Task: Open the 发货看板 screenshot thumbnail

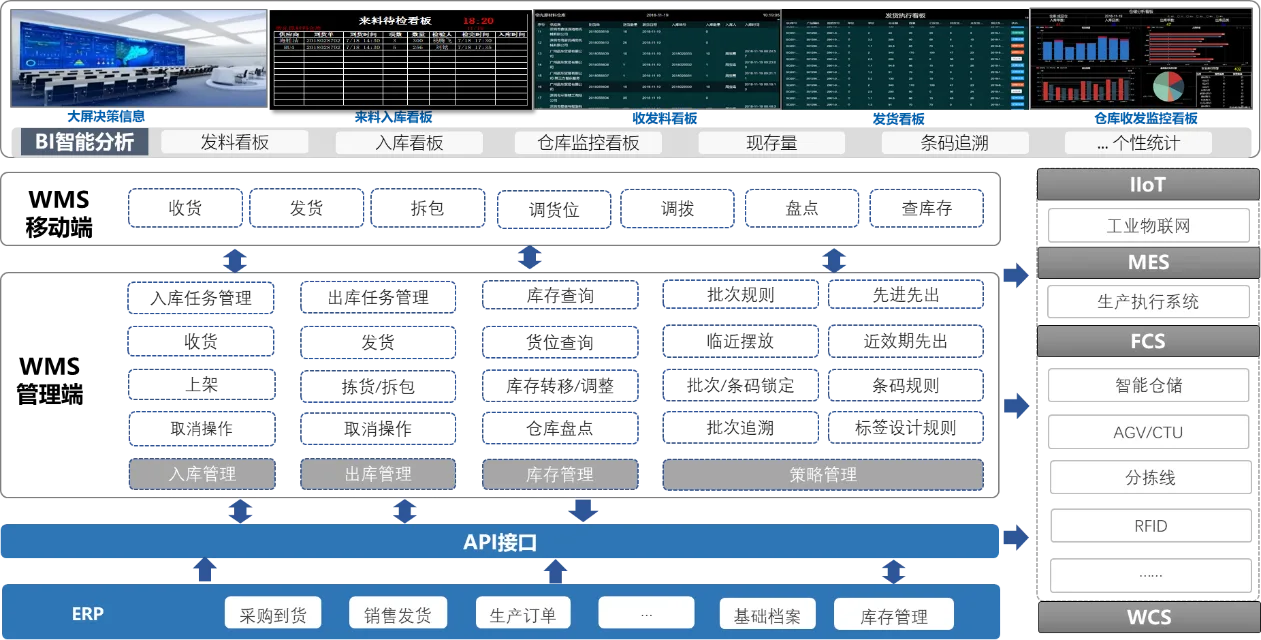Action: [x=905, y=60]
